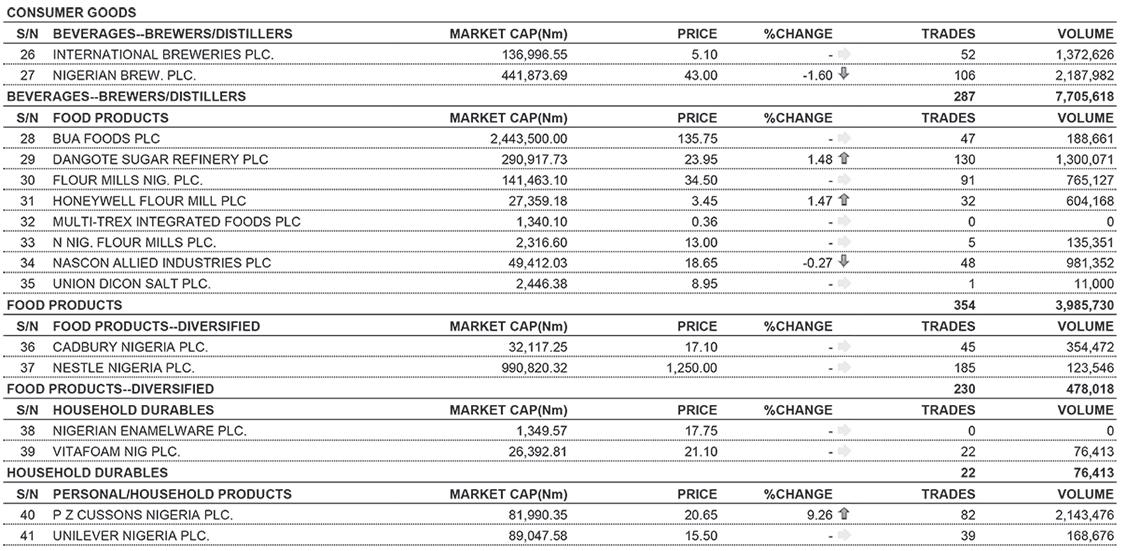Select the CONSUMER GOODS sector heading

72,13
